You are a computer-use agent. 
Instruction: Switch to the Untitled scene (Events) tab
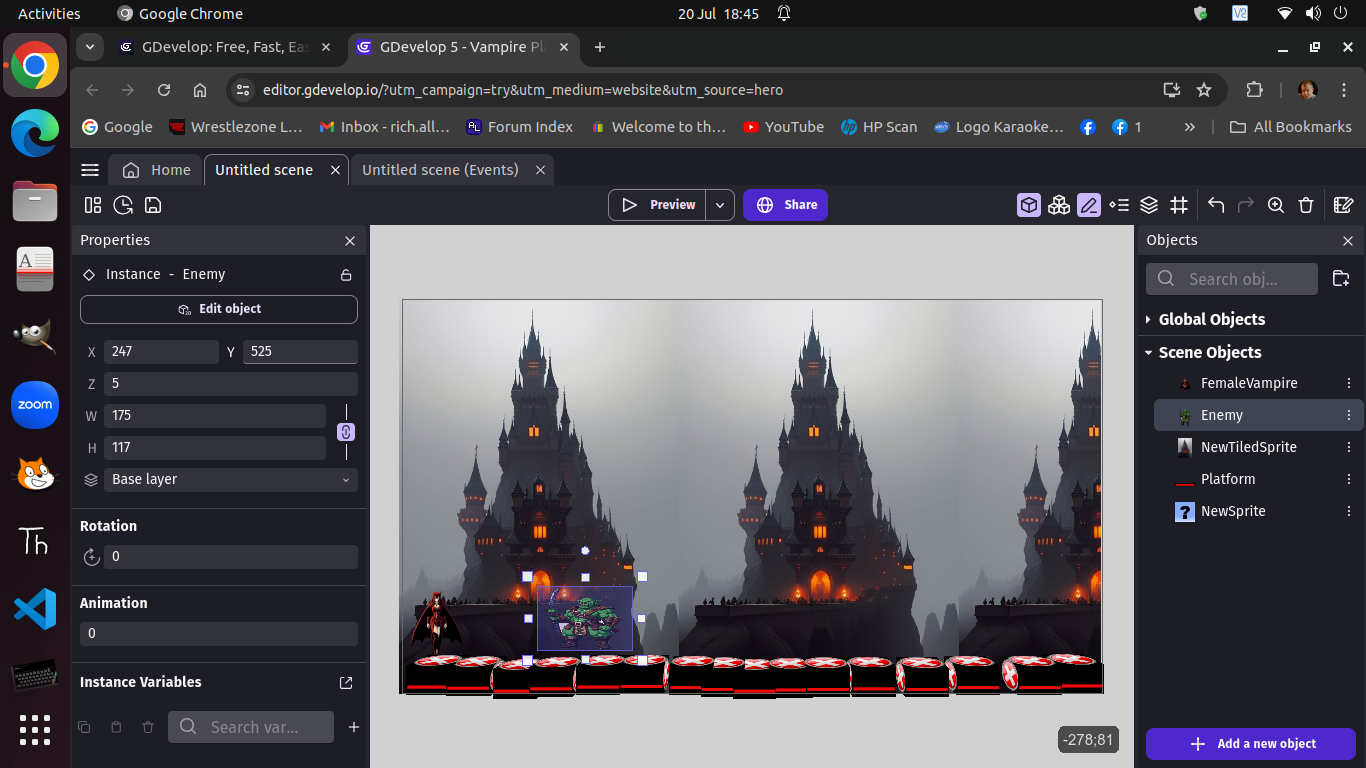(441, 169)
